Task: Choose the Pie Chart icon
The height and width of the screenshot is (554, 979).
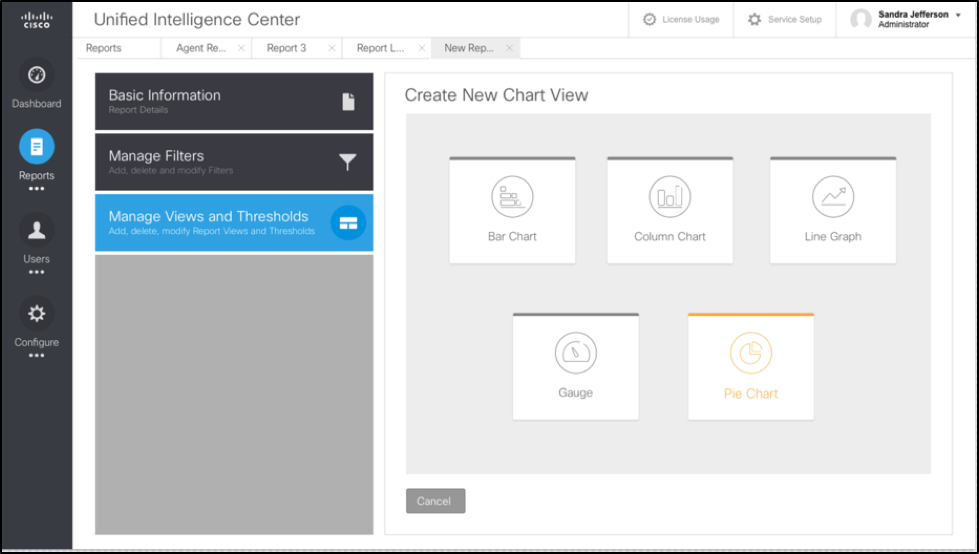Action: pos(750,353)
